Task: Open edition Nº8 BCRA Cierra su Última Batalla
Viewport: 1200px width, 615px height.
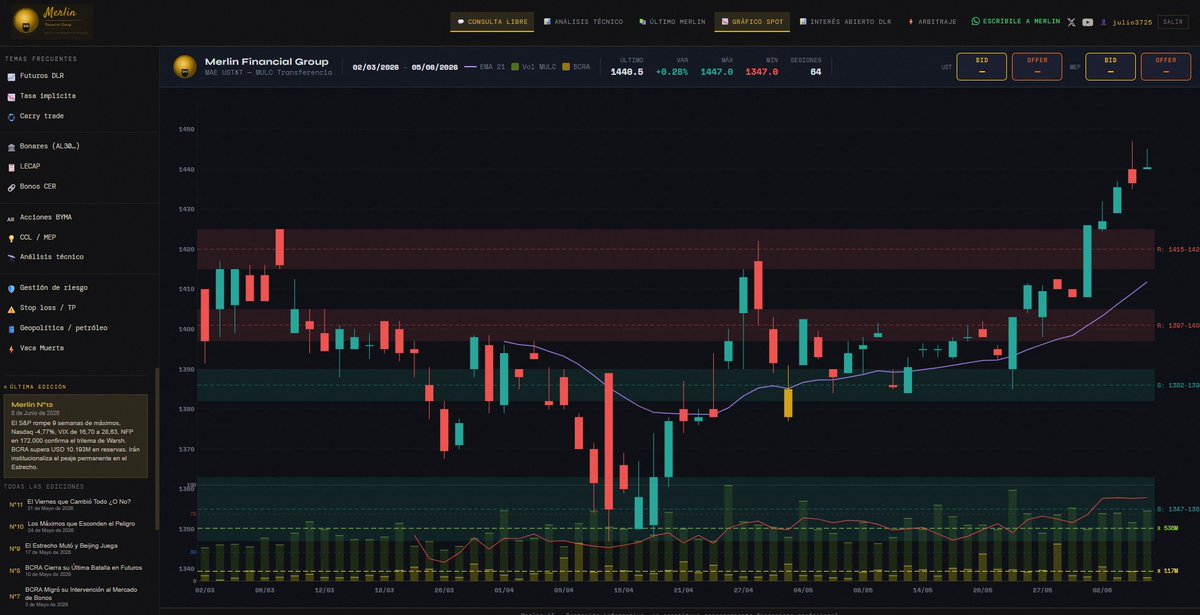Action: [x=76, y=570]
